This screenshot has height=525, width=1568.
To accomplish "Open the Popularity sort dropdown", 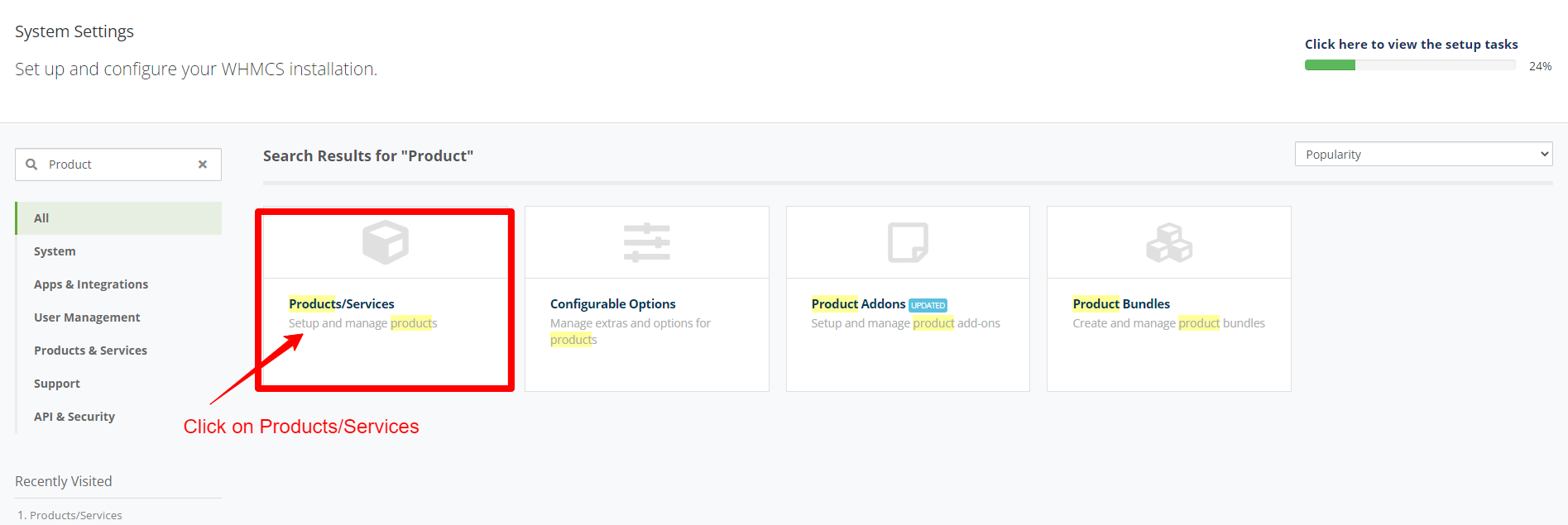I will 1422,155.
